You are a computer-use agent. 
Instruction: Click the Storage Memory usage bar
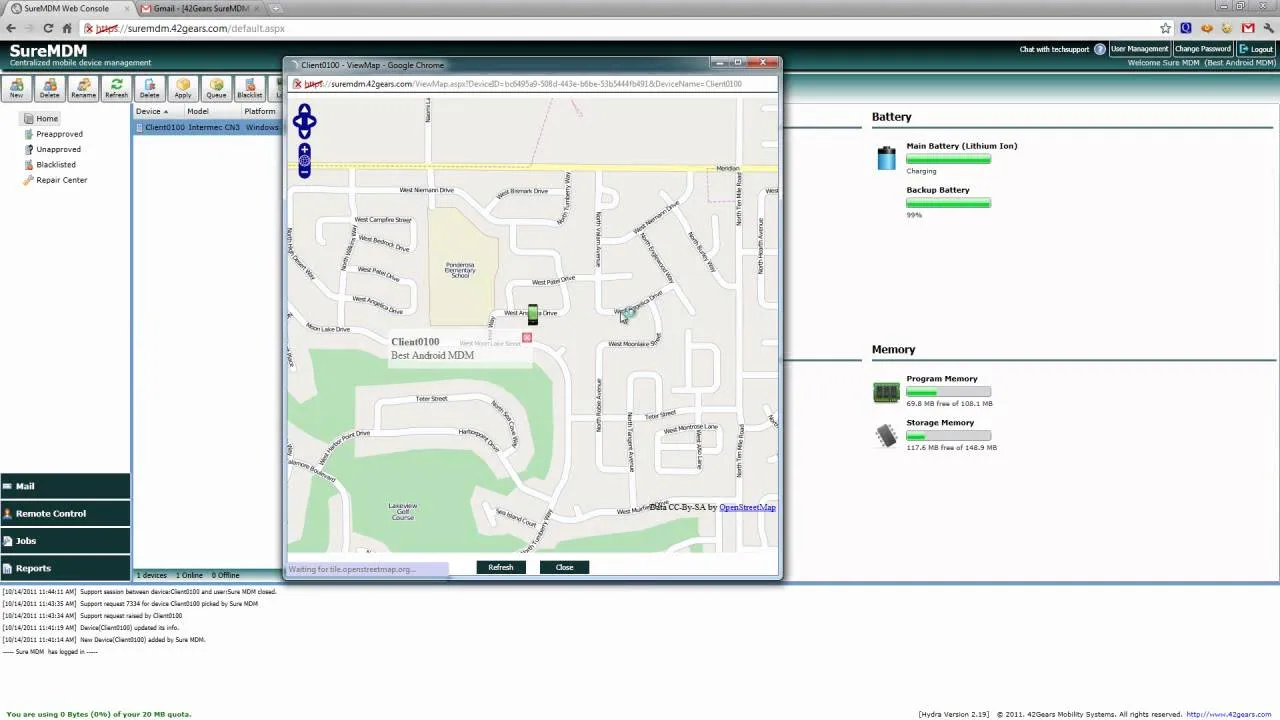click(x=948, y=436)
